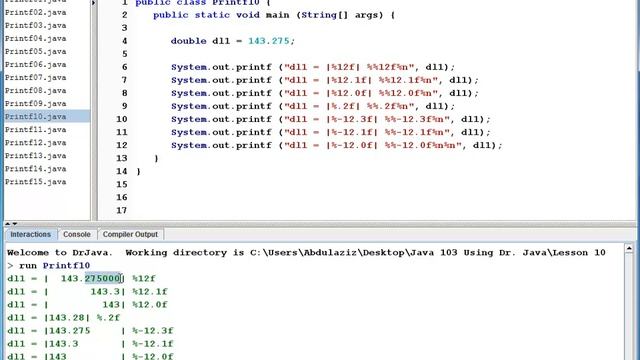Click the Interactions pane scroll-up arrow
The height and width of the screenshot is (360, 640).
[629, 248]
